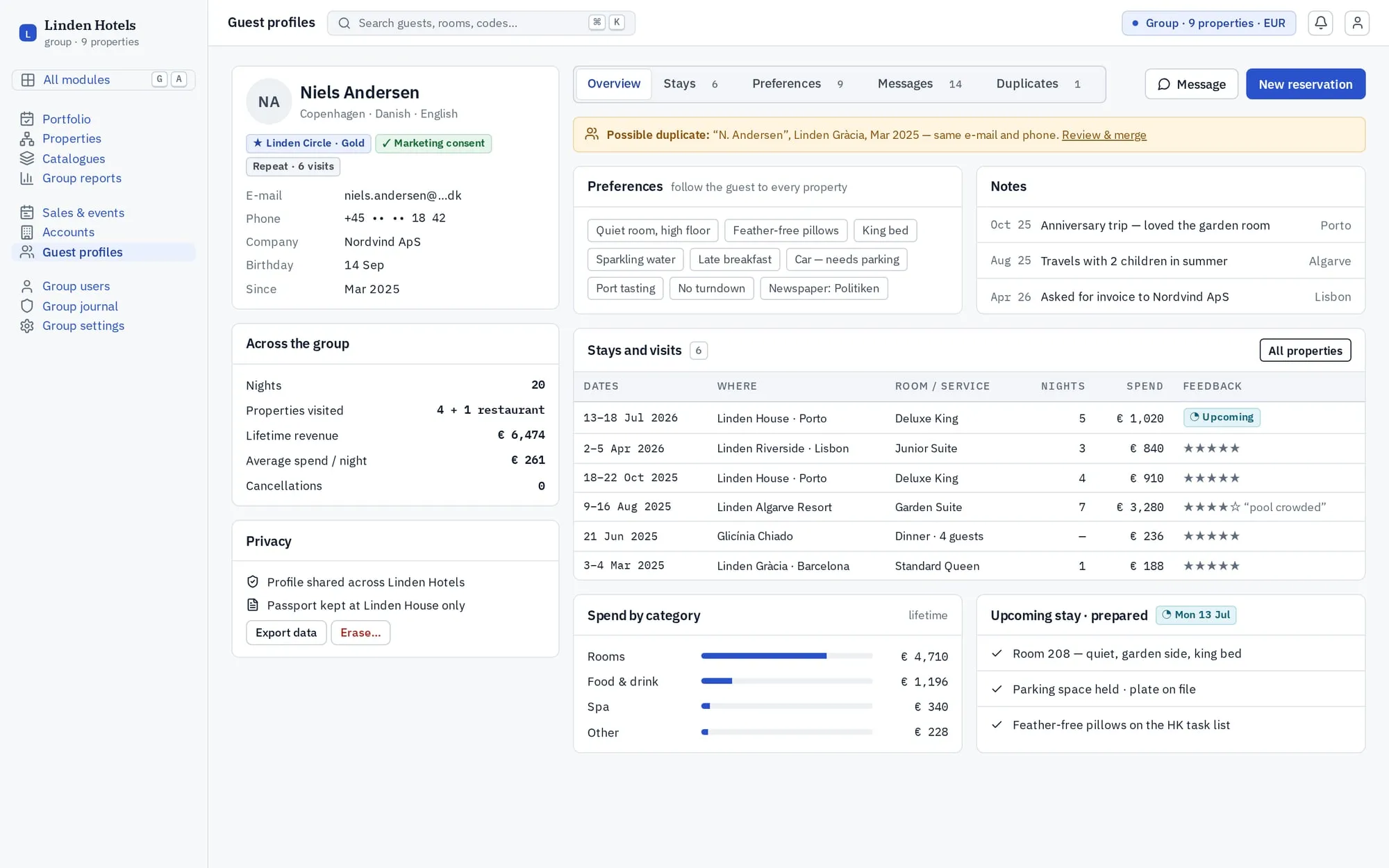Click the Rooms spend bar

click(786, 656)
